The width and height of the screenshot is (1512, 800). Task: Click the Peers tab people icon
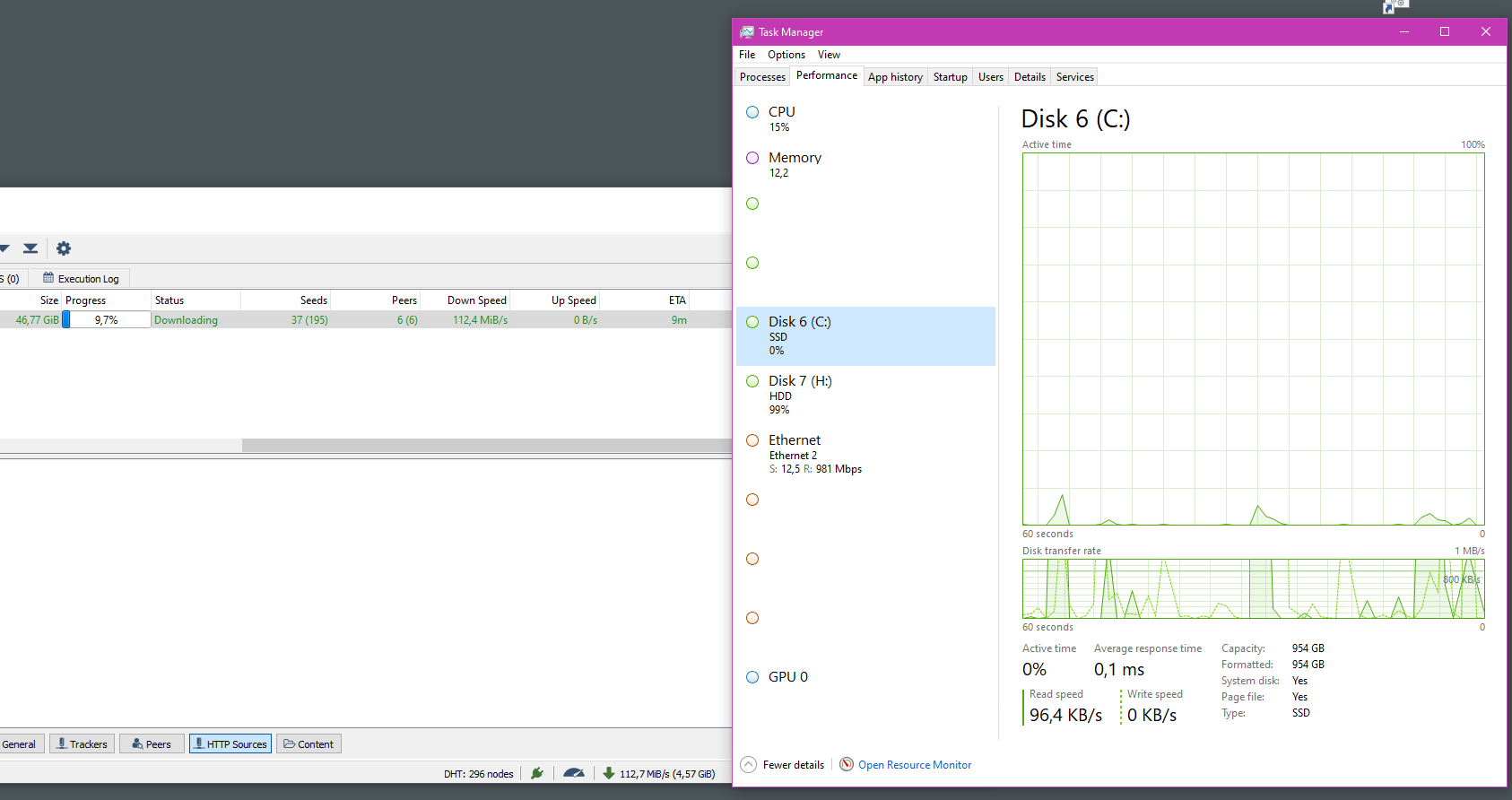pyautogui.click(x=137, y=743)
